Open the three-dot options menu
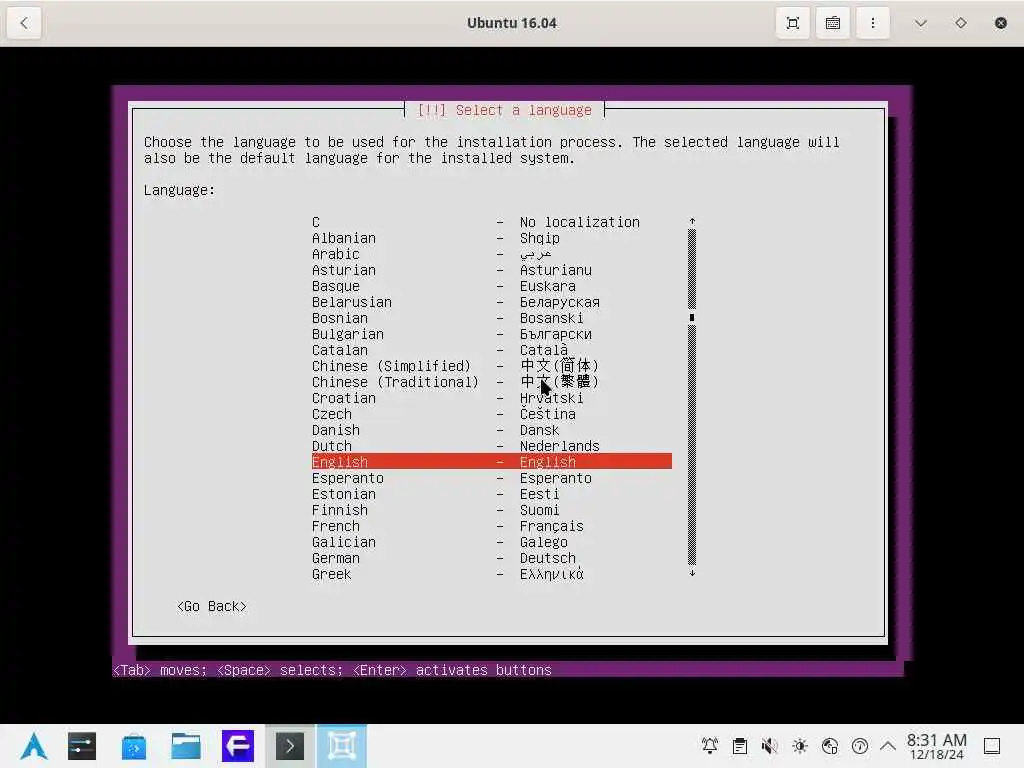Viewport: 1024px width, 768px height. tap(872, 23)
